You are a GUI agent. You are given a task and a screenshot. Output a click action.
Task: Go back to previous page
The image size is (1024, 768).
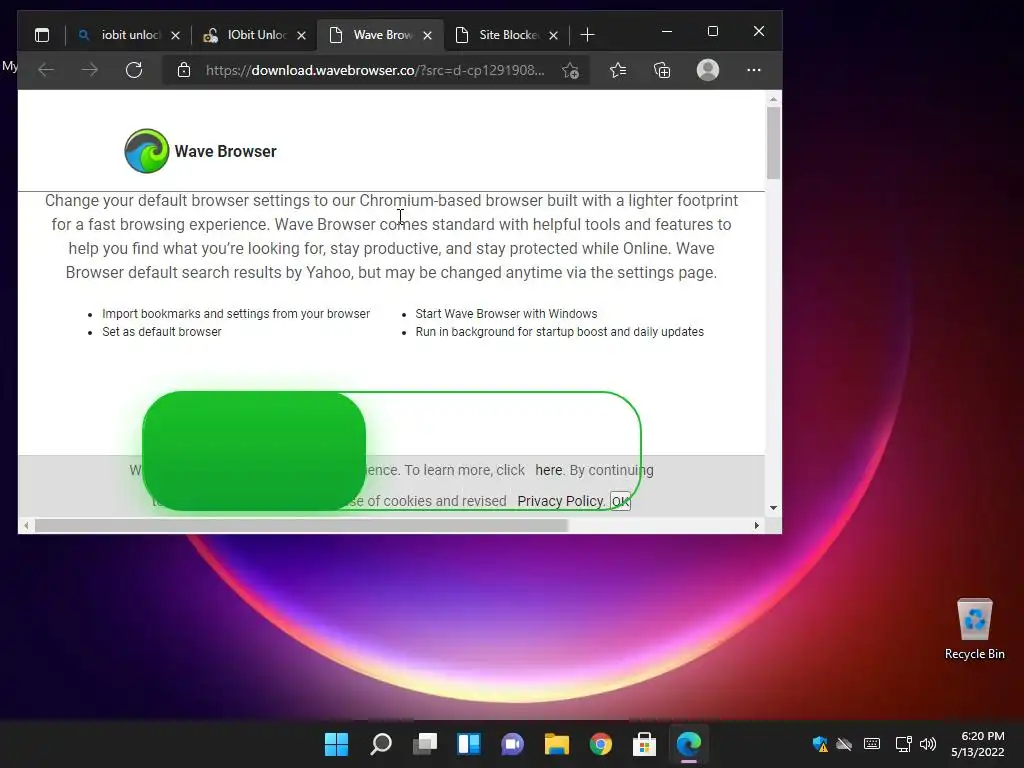pos(46,70)
